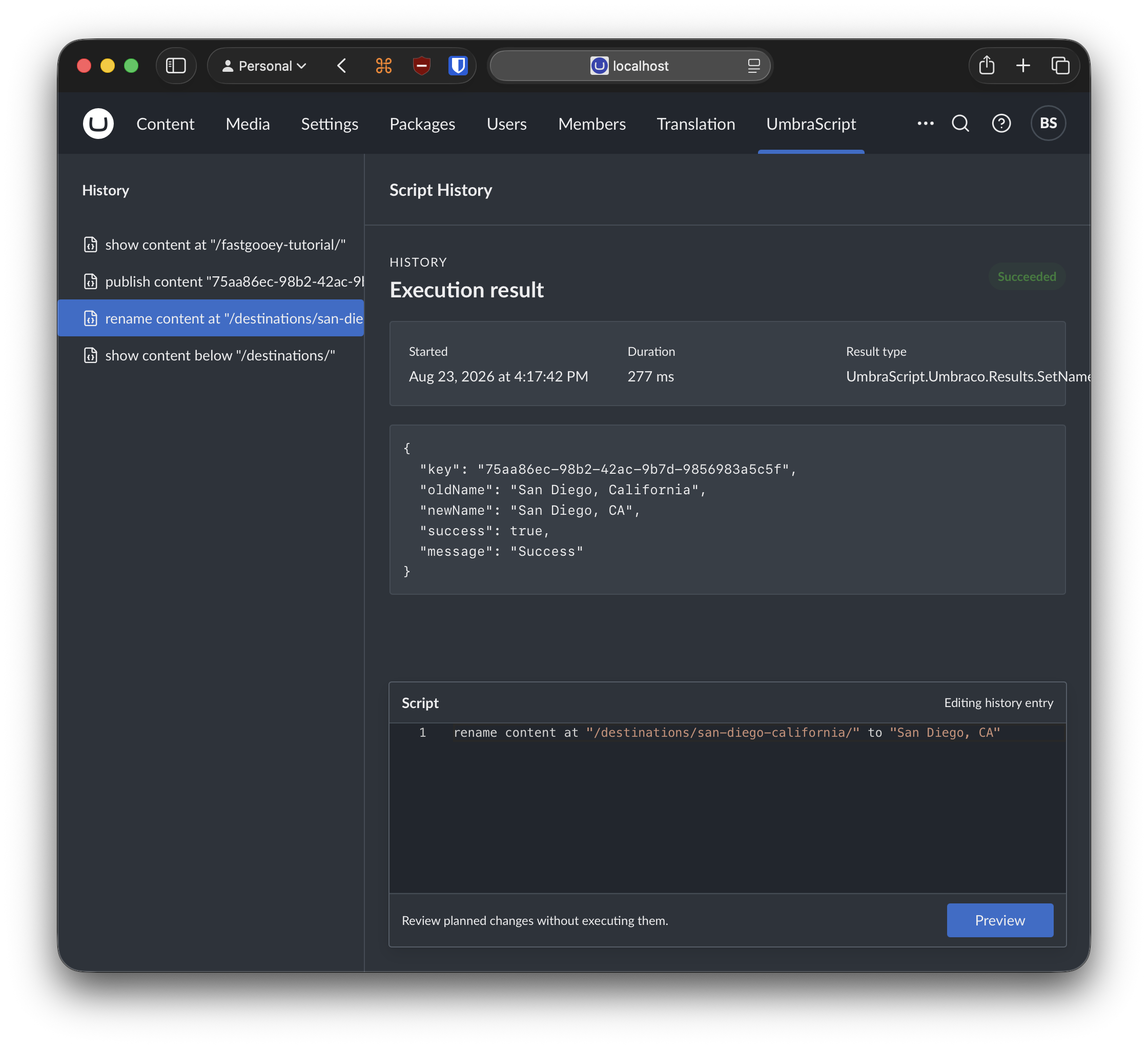Open the three-dots more sections menu

[x=926, y=124]
